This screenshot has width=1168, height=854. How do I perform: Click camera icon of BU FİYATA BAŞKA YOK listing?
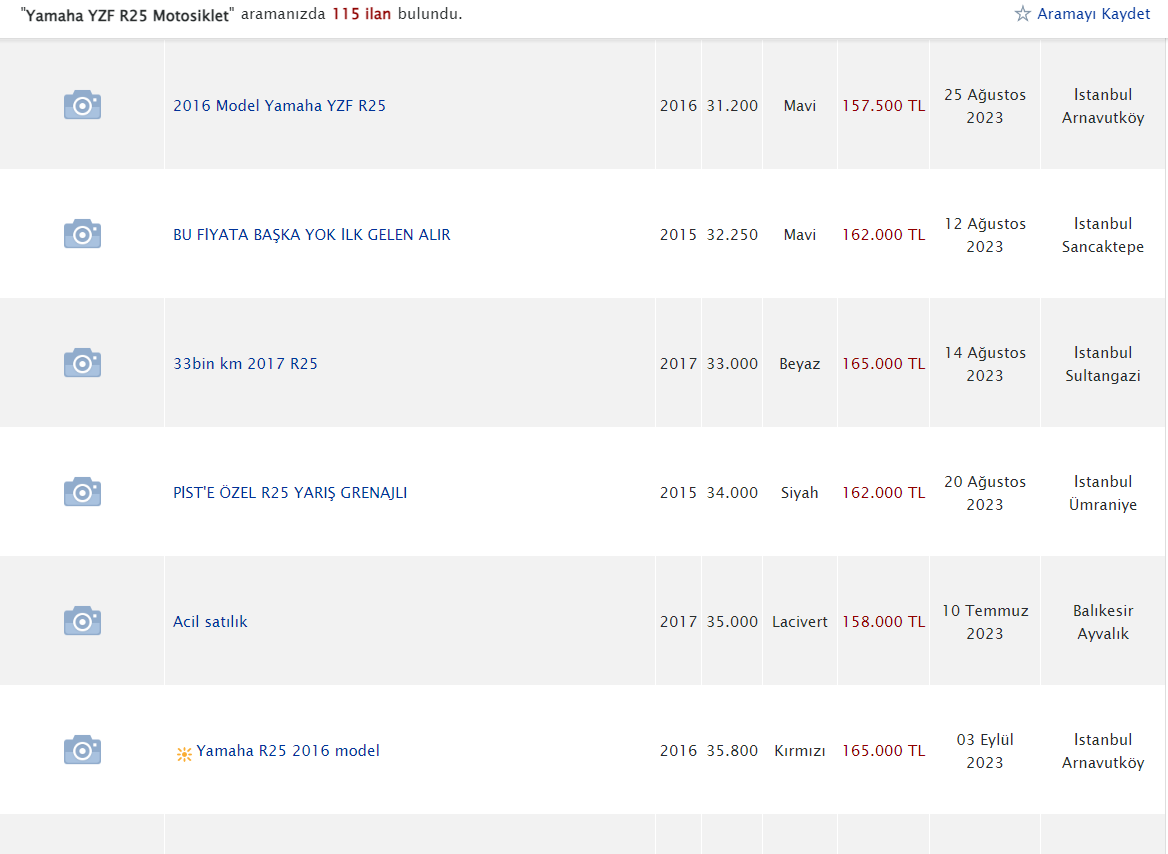82,234
